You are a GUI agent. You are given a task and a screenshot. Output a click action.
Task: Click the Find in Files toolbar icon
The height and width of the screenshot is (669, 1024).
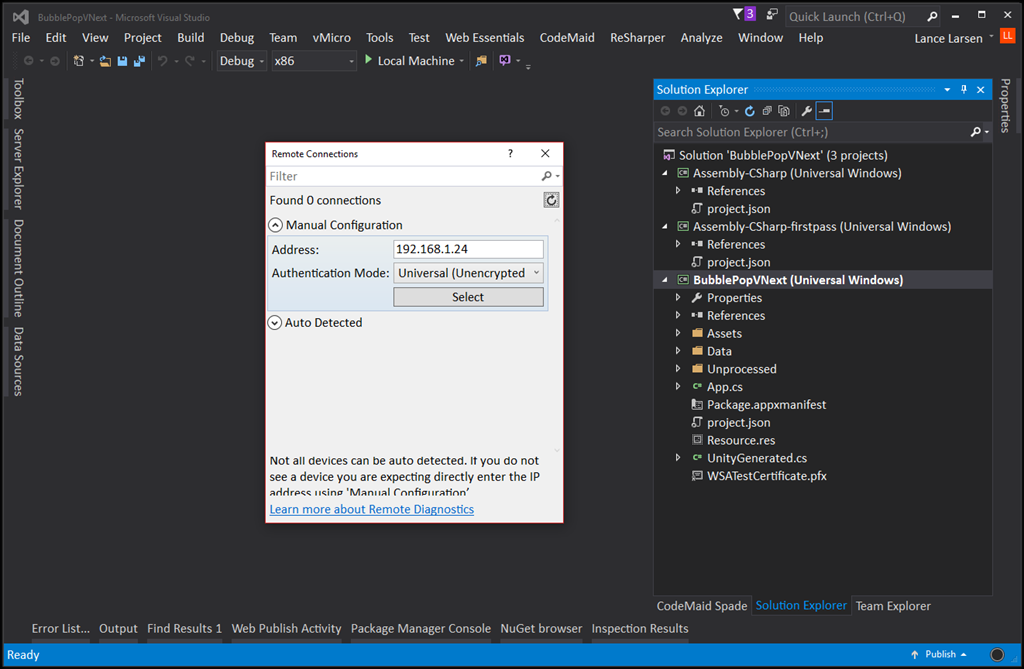(x=481, y=61)
